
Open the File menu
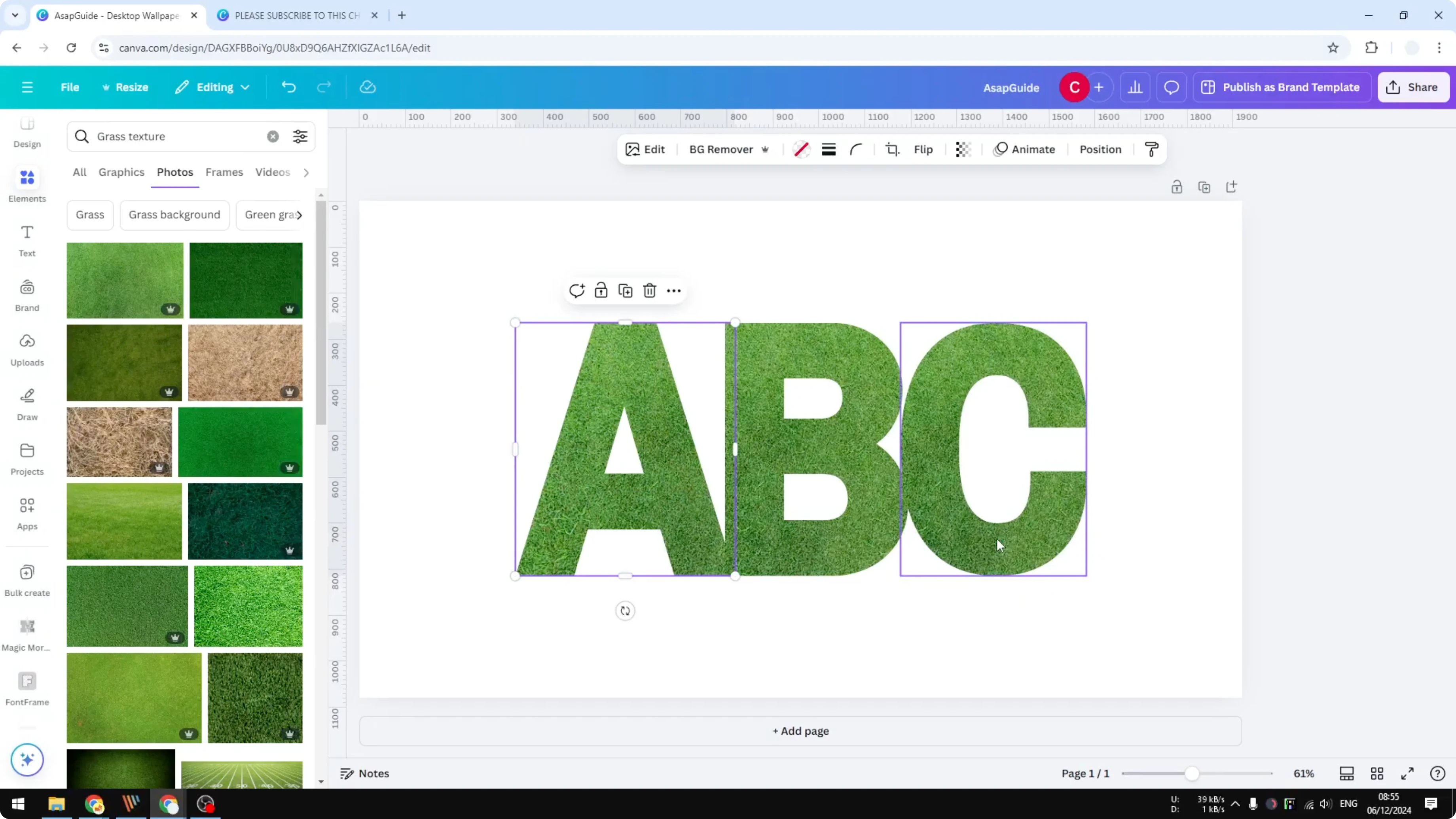pos(70,87)
